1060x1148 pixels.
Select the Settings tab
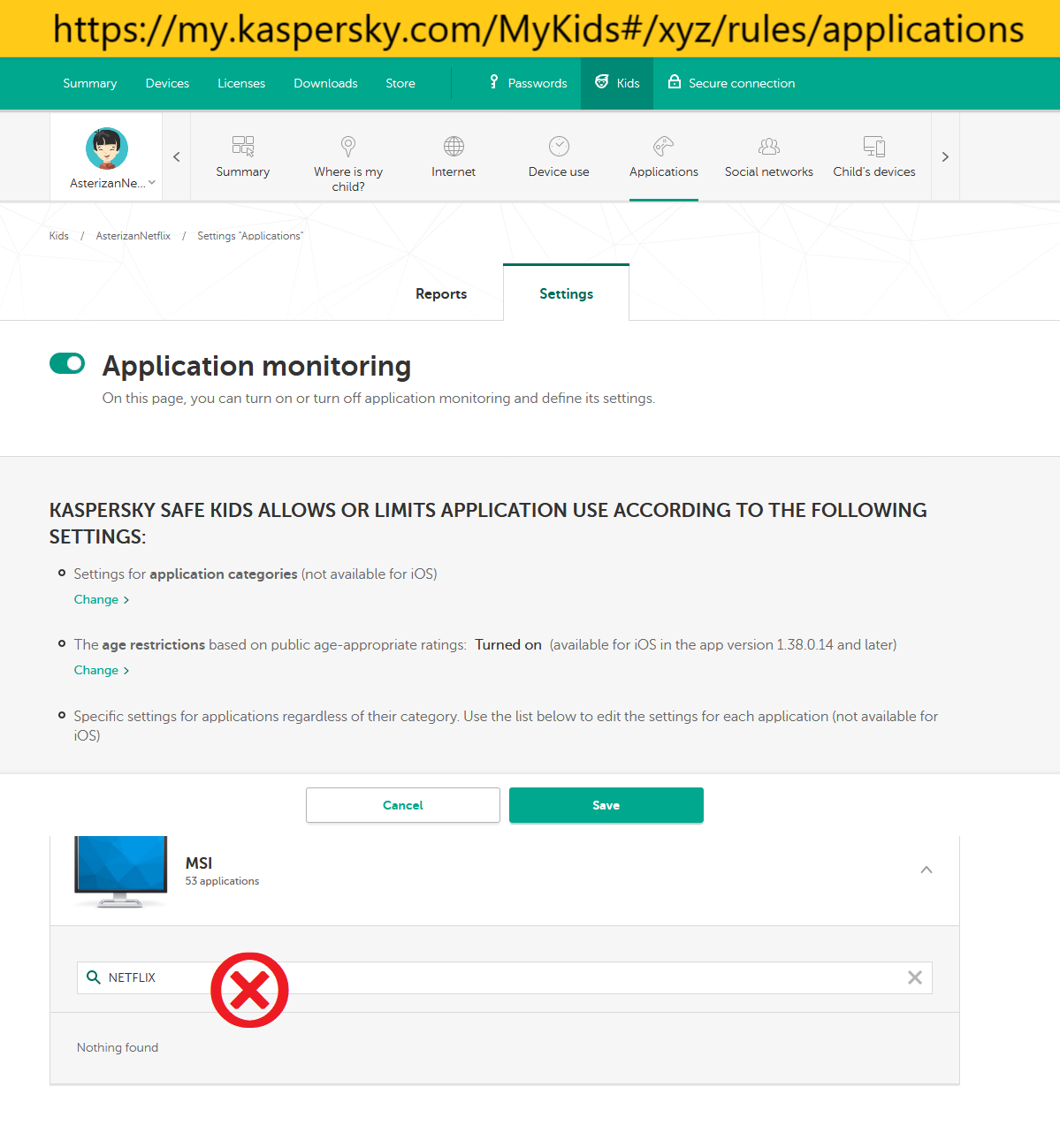(x=567, y=293)
